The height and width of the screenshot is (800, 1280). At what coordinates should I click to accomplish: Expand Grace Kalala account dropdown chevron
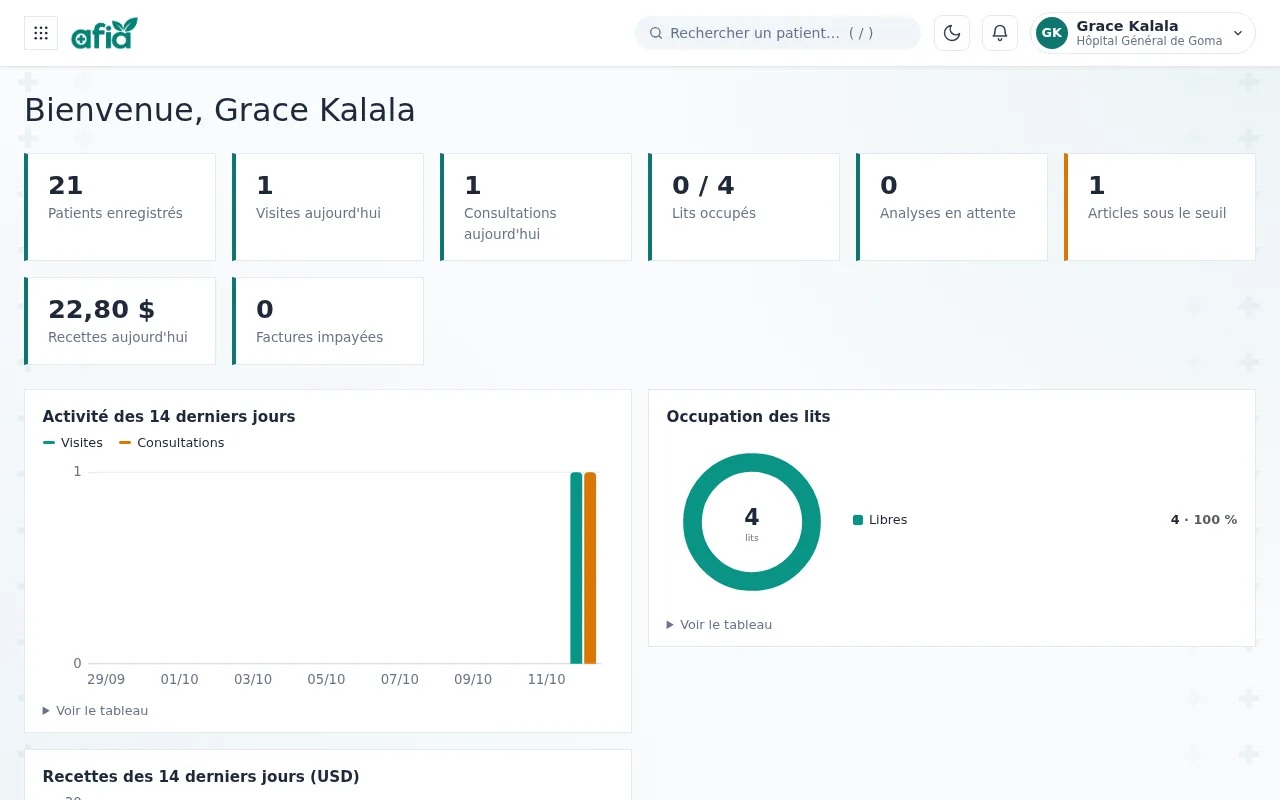point(1238,33)
